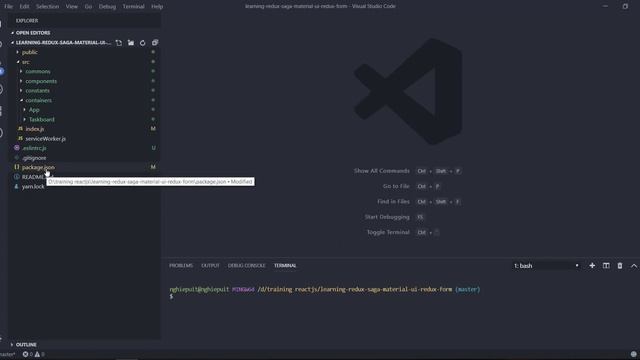Expand the commons folder
Viewport: 640px width, 360px height.
38,71
